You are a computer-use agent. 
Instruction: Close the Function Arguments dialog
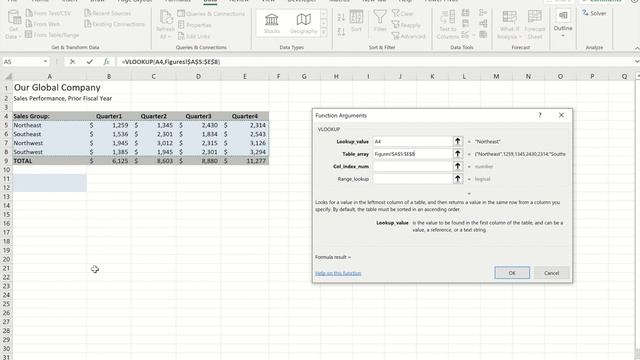tap(561, 116)
